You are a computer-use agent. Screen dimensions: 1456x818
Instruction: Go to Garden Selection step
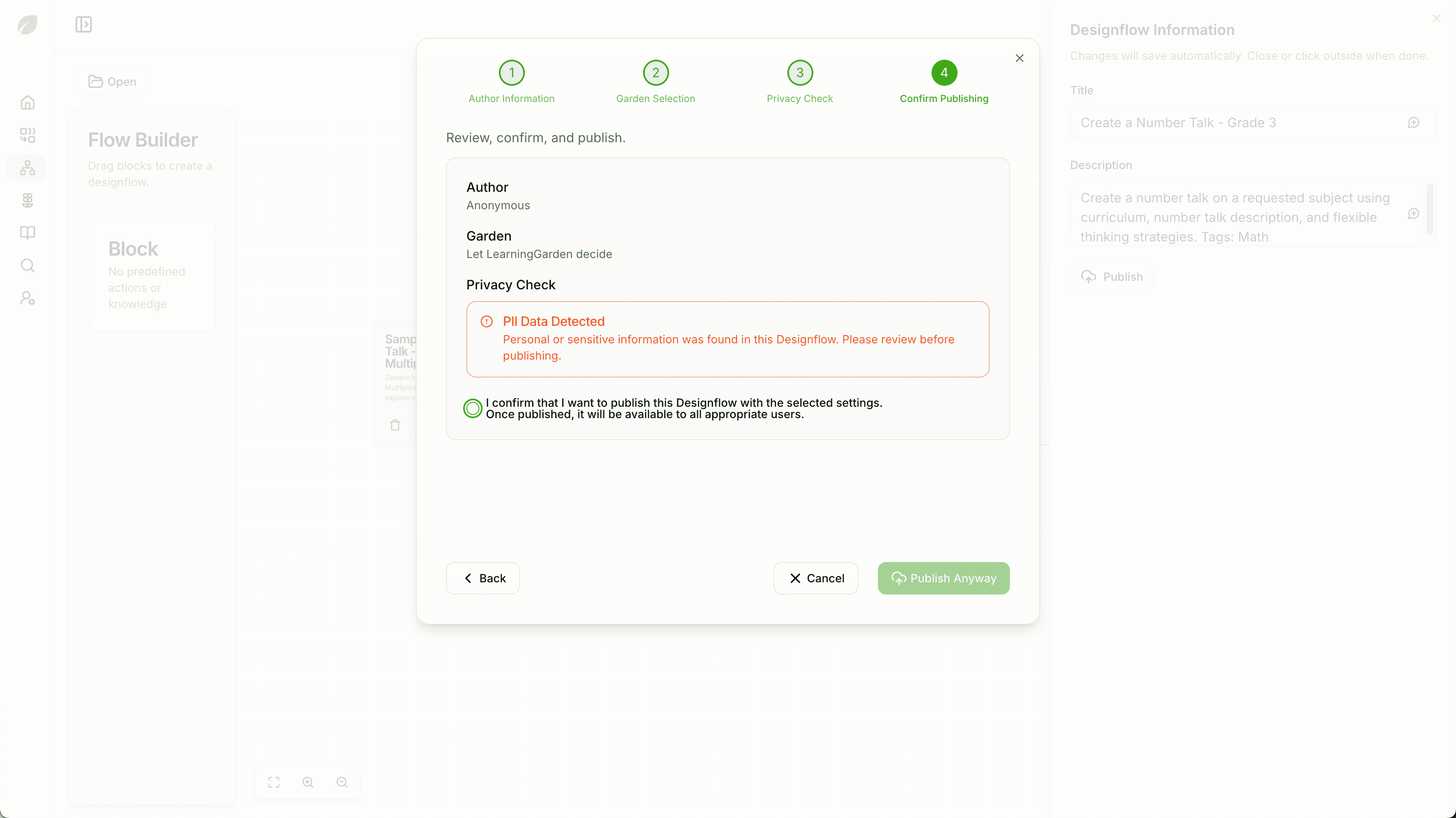pos(656,73)
